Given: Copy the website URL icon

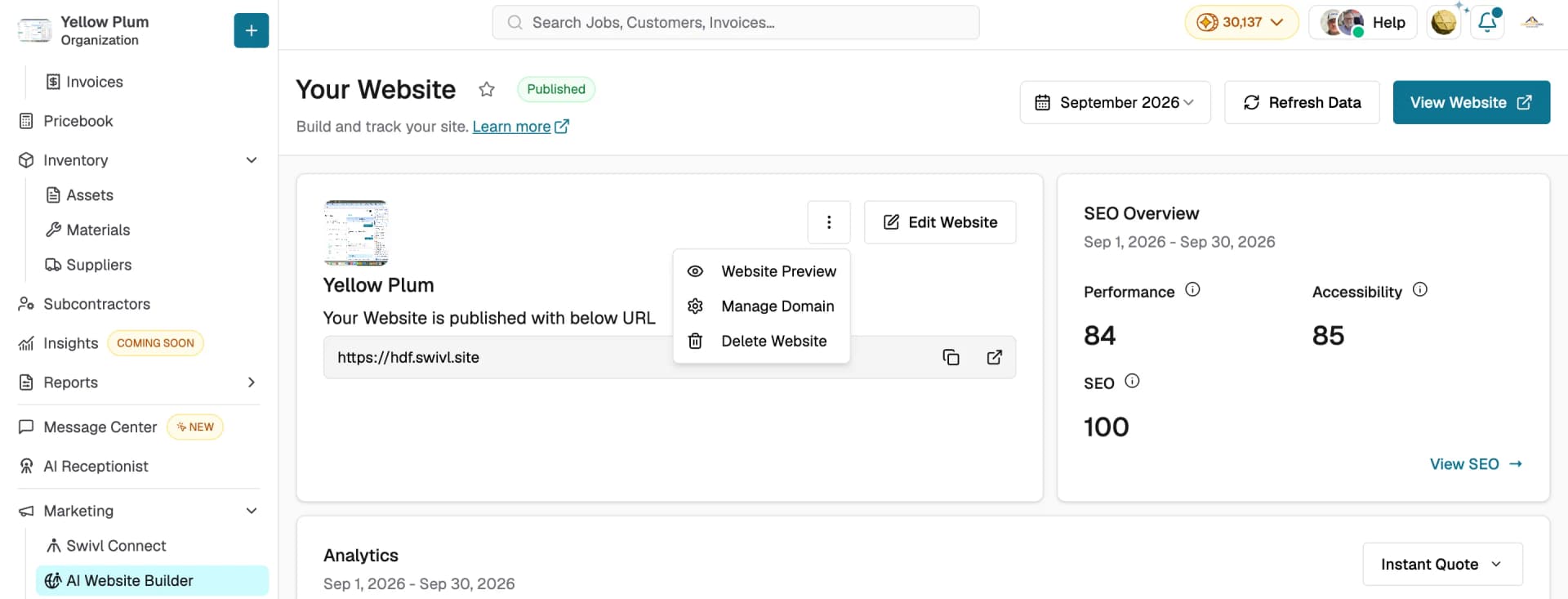Looking at the screenshot, I should (951, 357).
